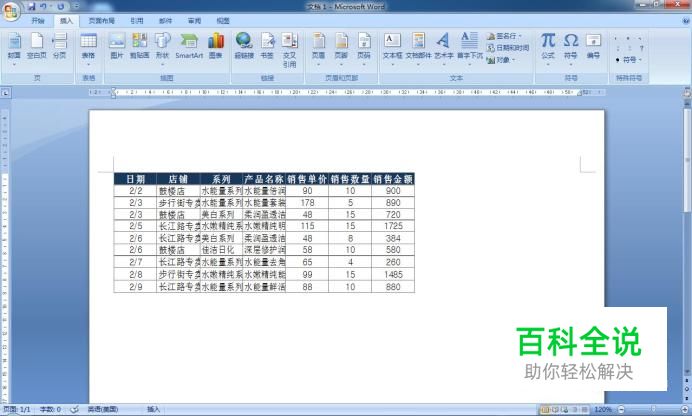Insert a chart (图表)
The image size is (692, 416).
click(x=216, y=46)
